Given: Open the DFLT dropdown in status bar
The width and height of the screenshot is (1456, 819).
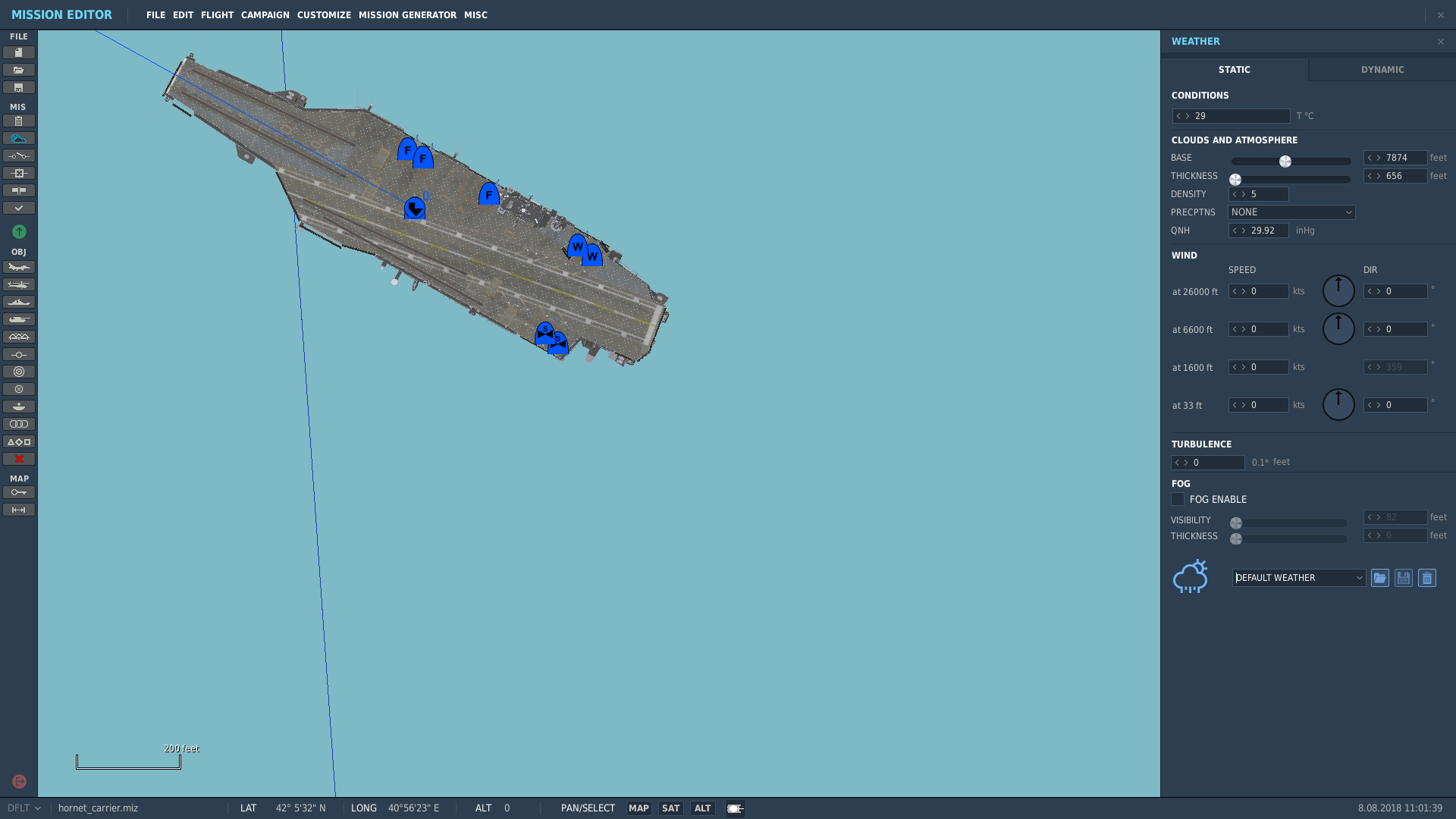Looking at the screenshot, I should (24, 808).
